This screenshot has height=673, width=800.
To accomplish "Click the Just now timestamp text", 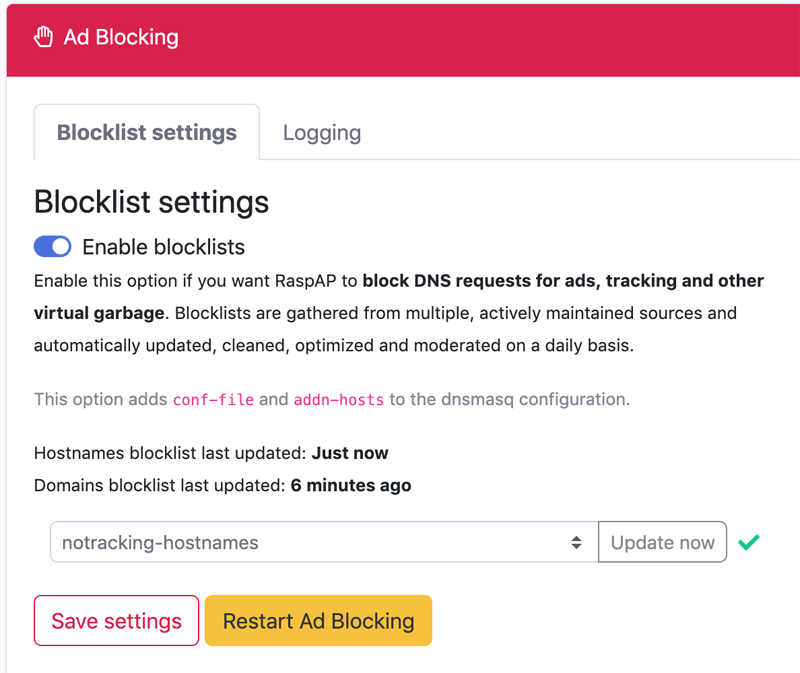I will 349,453.
